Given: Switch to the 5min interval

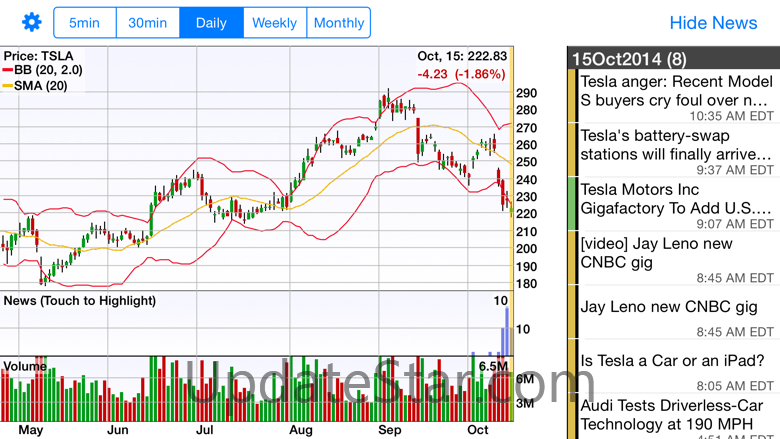Looking at the screenshot, I should click(85, 22).
